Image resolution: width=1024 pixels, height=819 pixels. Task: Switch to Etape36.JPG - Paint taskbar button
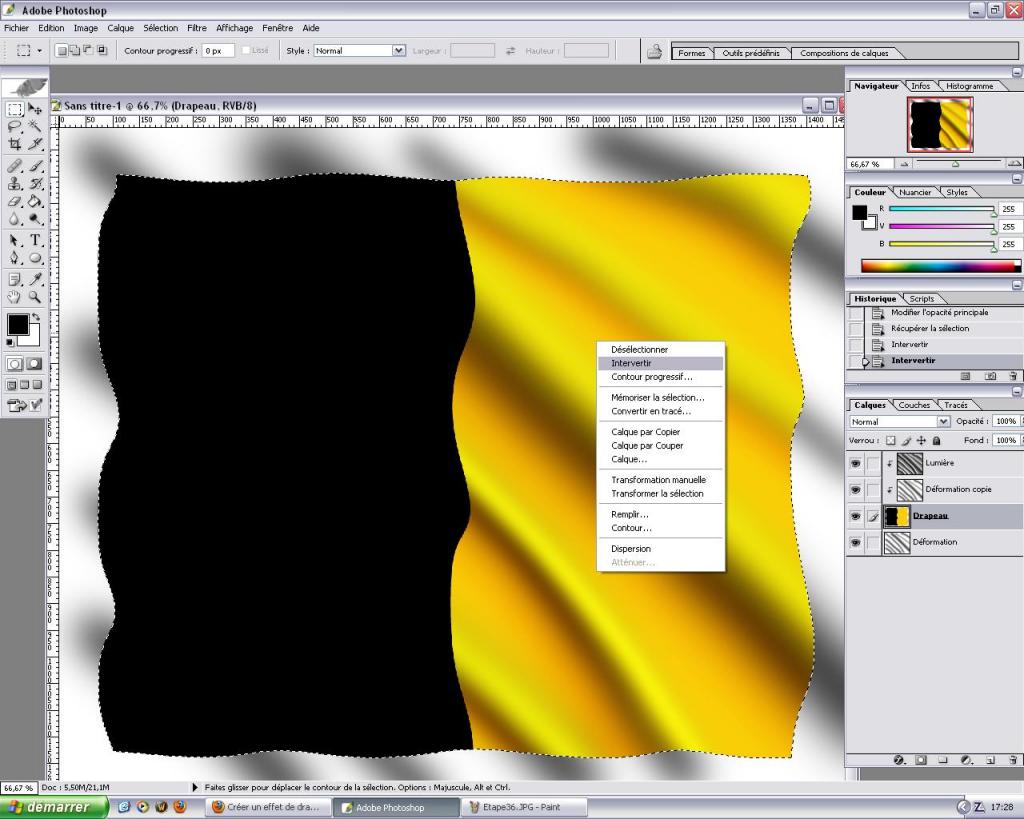[524, 807]
